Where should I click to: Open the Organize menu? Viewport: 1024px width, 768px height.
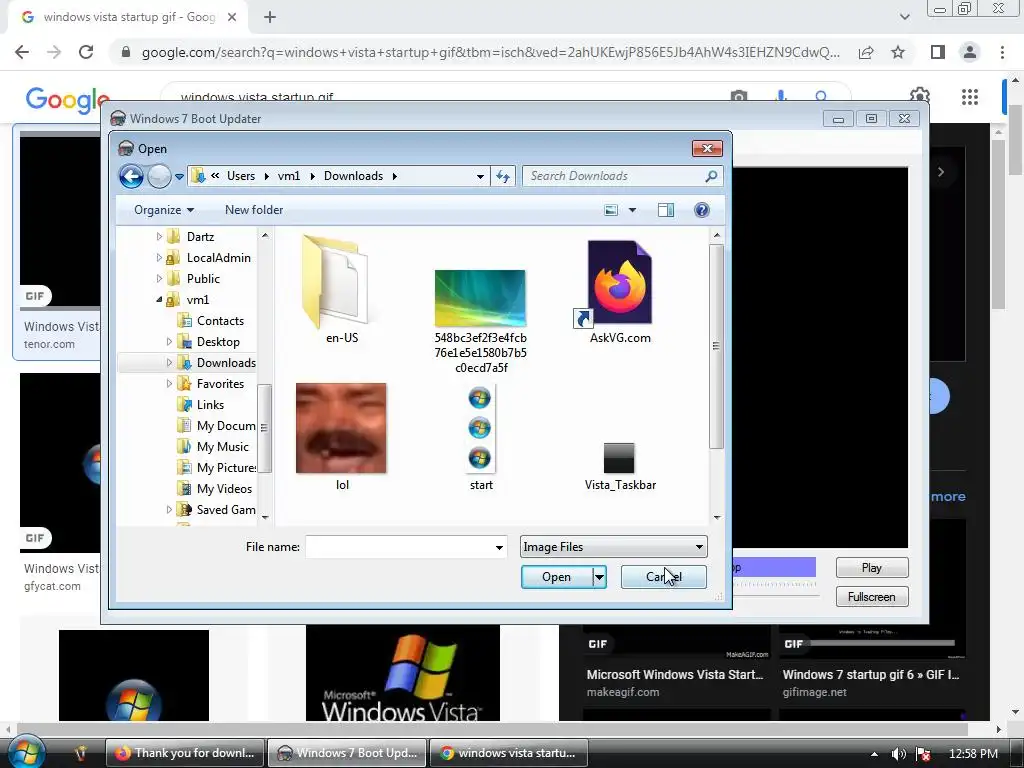click(164, 210)
